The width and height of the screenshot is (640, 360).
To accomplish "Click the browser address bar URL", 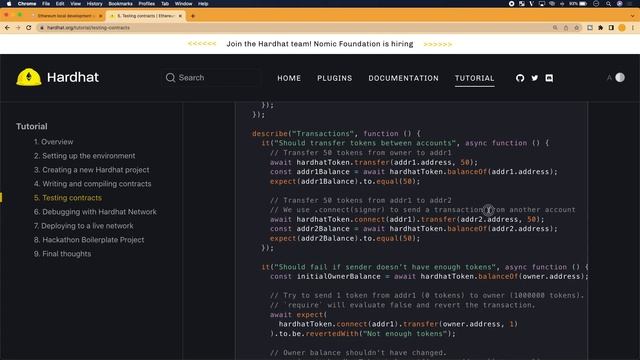I will tap(88, 28).
